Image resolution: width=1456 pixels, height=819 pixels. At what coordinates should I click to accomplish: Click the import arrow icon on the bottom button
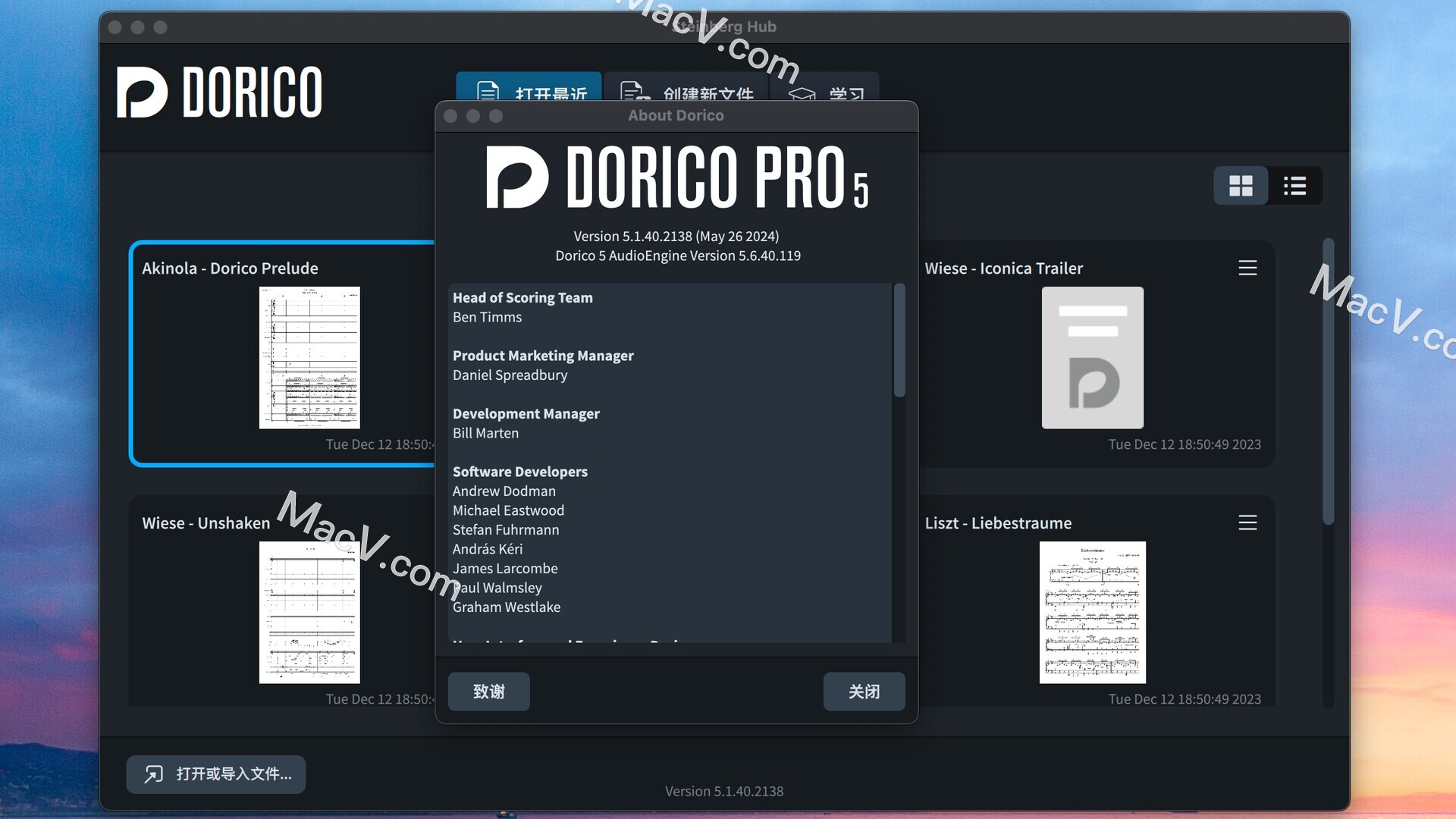pyautogui.click(x=153, y=774)
